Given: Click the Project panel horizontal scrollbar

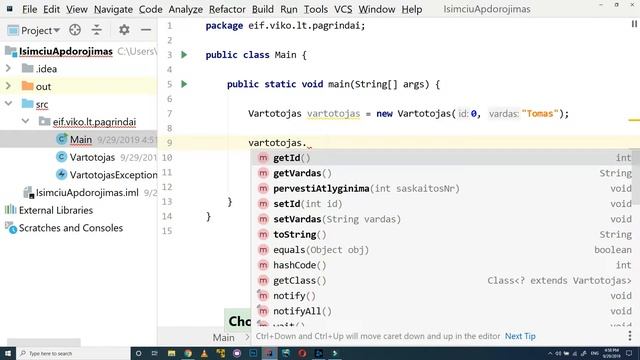Looking at the screenshot, I should [x=44, y=342].
